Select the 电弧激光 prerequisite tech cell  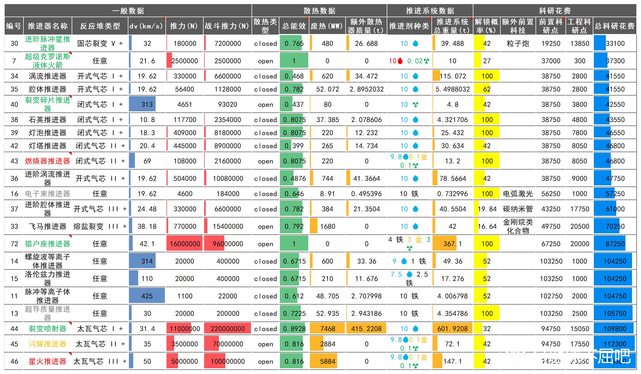518,194
